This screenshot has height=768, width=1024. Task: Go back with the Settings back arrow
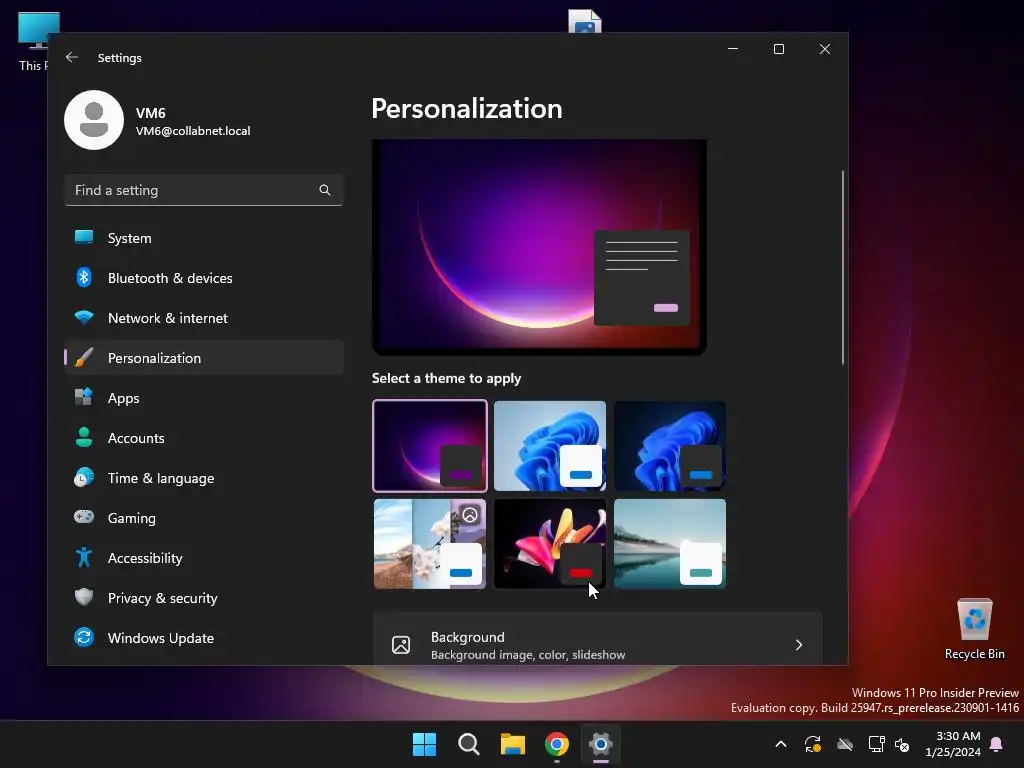click(72, 57)
